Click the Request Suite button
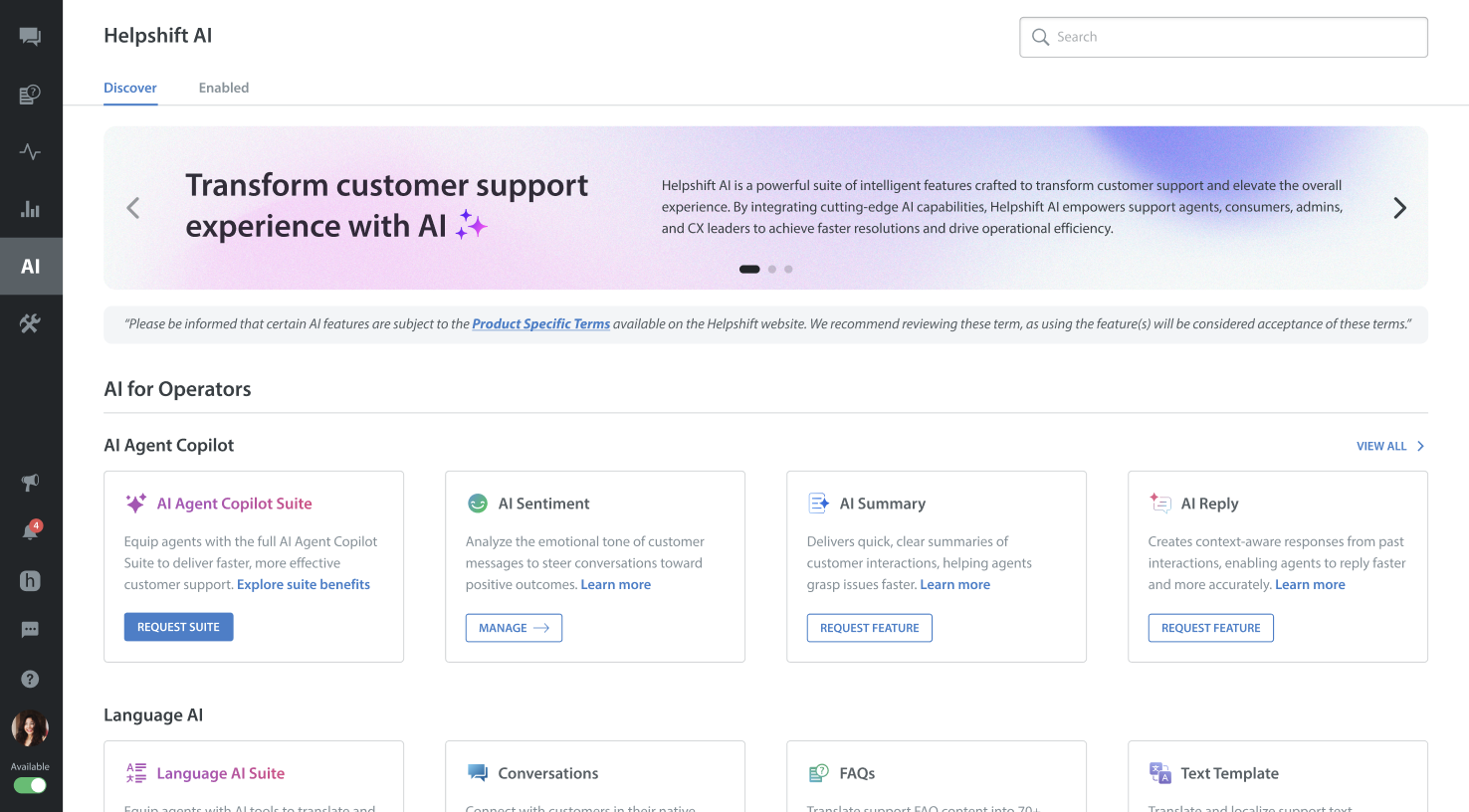Viewport: 1469px width, 812px height. tap(178, 627)
